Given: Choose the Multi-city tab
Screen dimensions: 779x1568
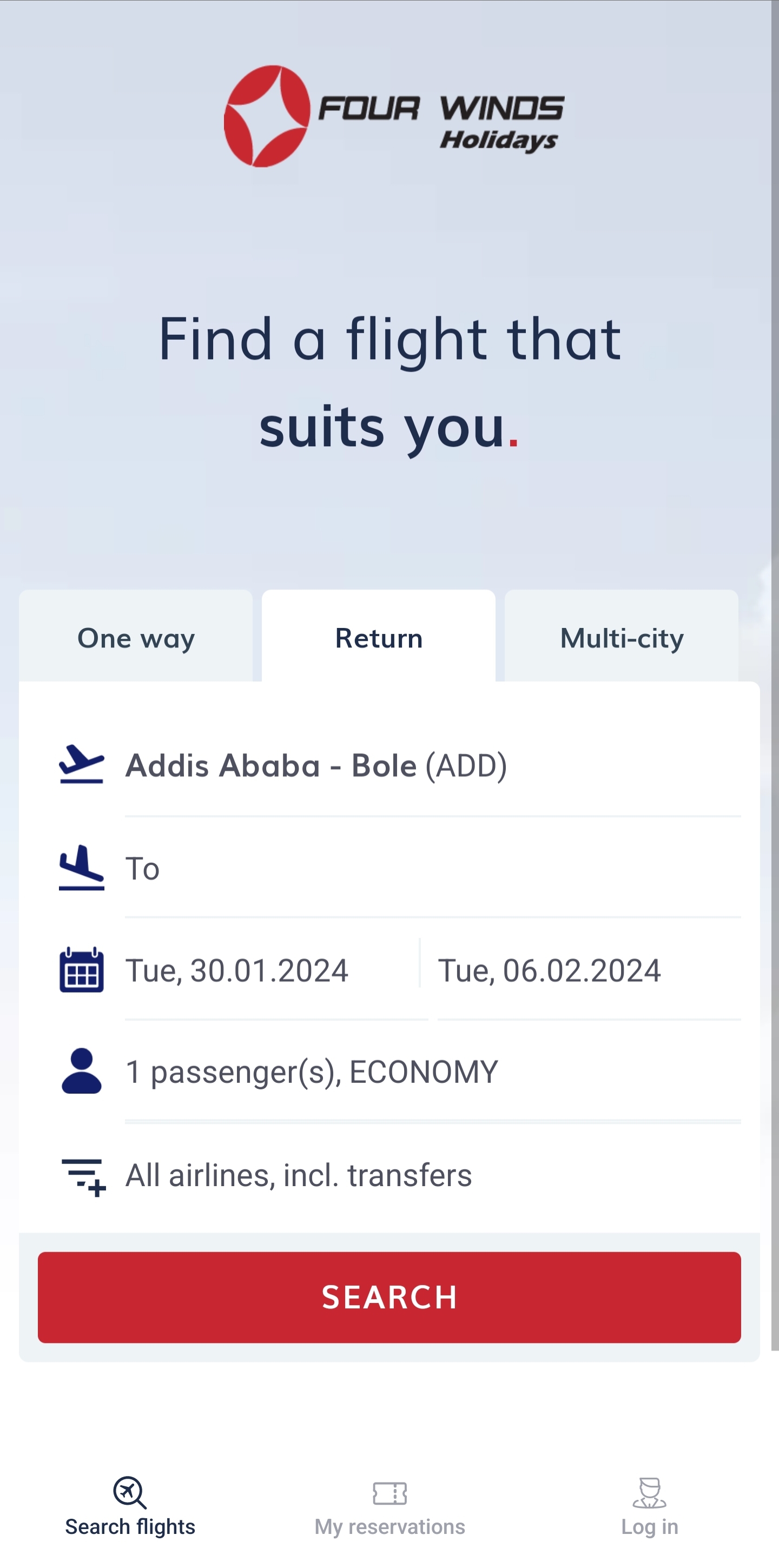Looking at the screenshot, I should coord(622,638).
